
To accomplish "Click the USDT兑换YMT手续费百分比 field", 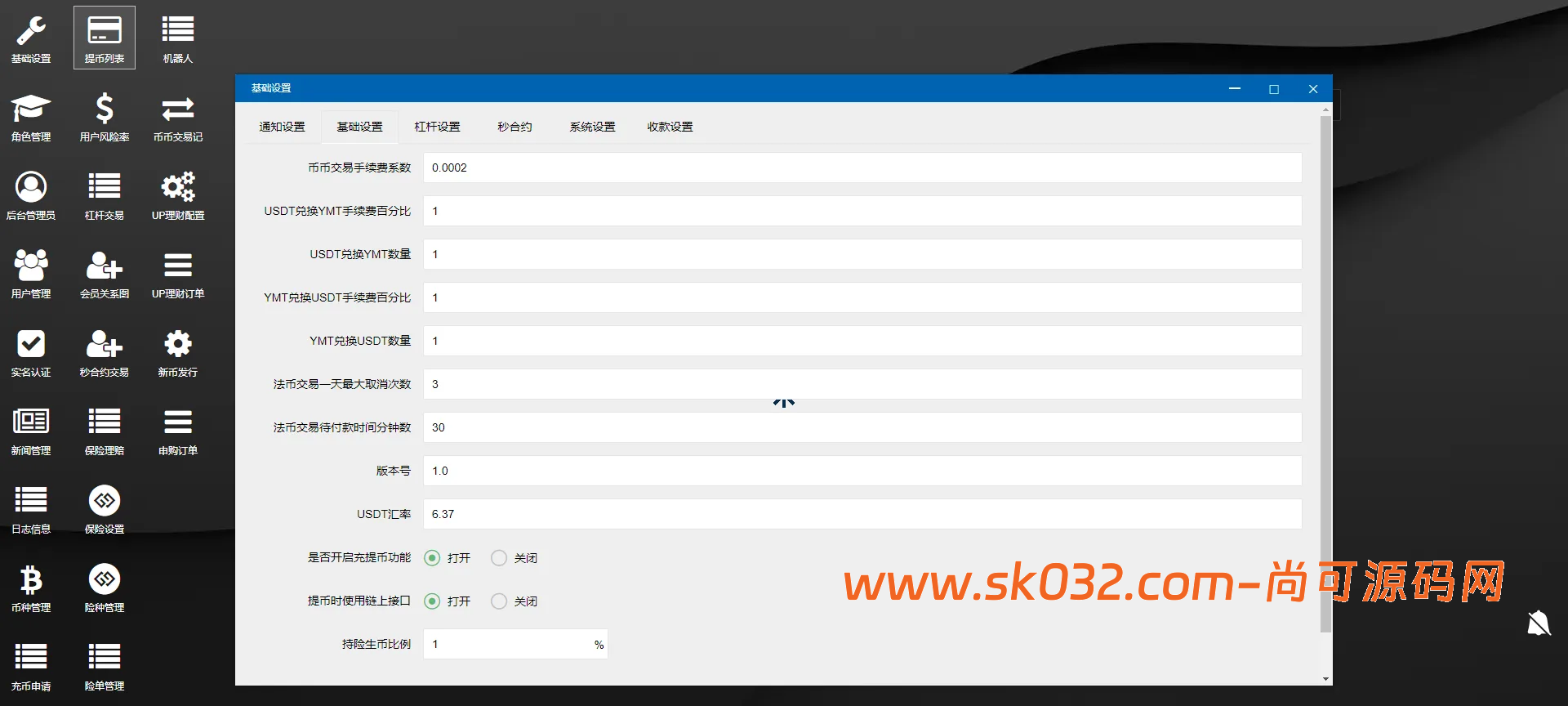I will tap(862, 211).
